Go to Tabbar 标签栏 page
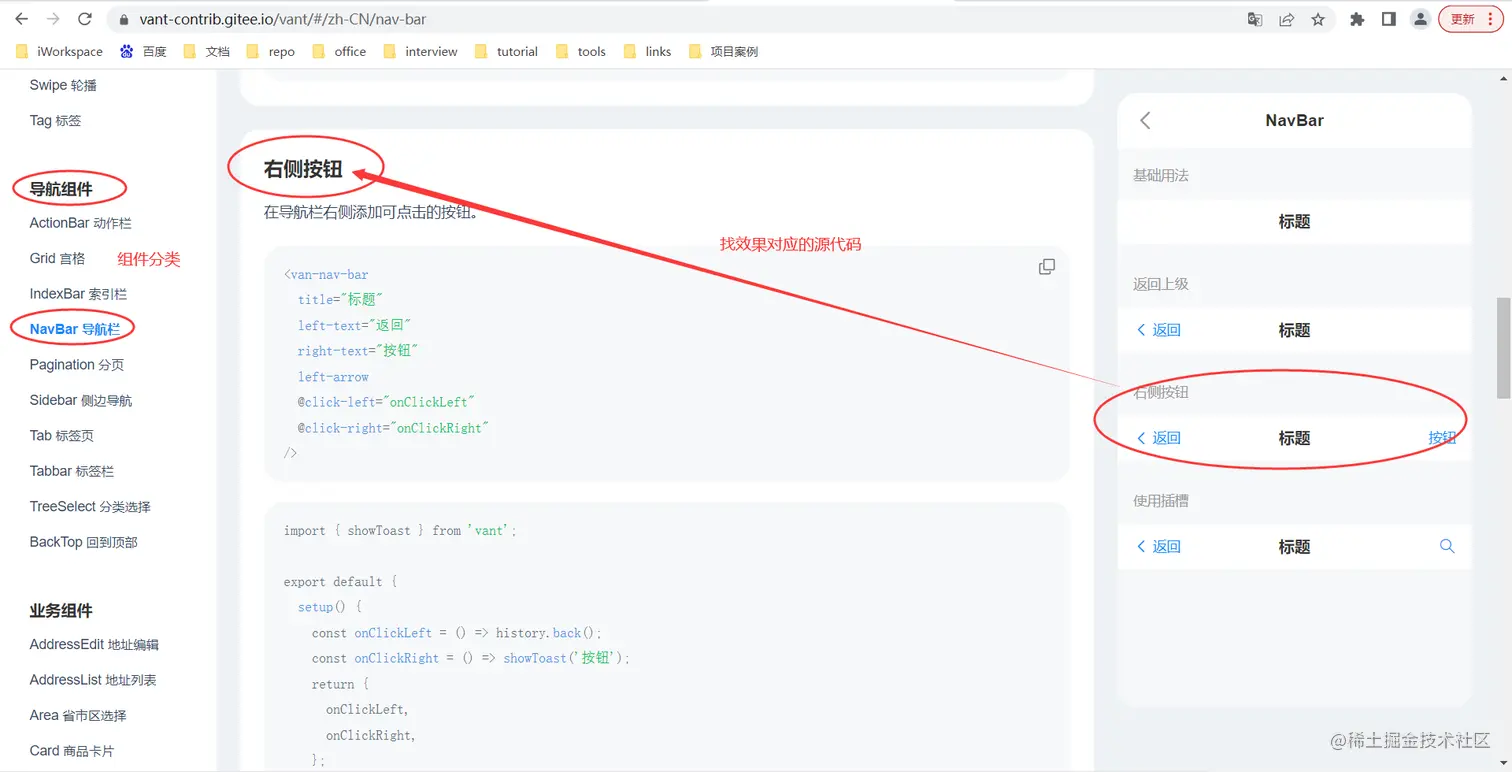The image size is (1512, 772). tap(72, 471)
